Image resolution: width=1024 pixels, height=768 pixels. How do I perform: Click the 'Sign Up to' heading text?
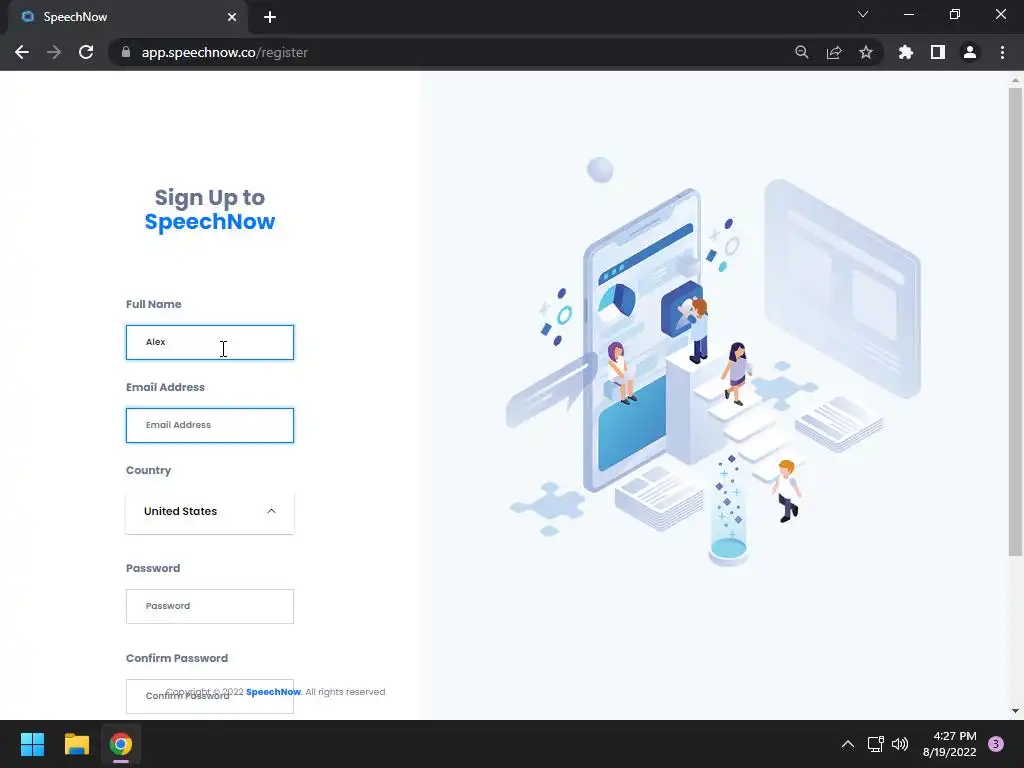(x=210, y=198)
